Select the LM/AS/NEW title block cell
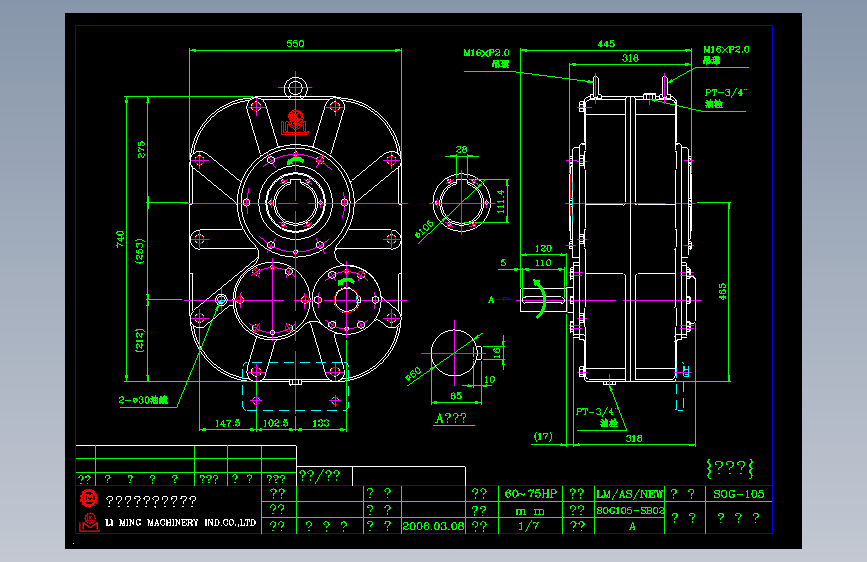 pos(629,494)
